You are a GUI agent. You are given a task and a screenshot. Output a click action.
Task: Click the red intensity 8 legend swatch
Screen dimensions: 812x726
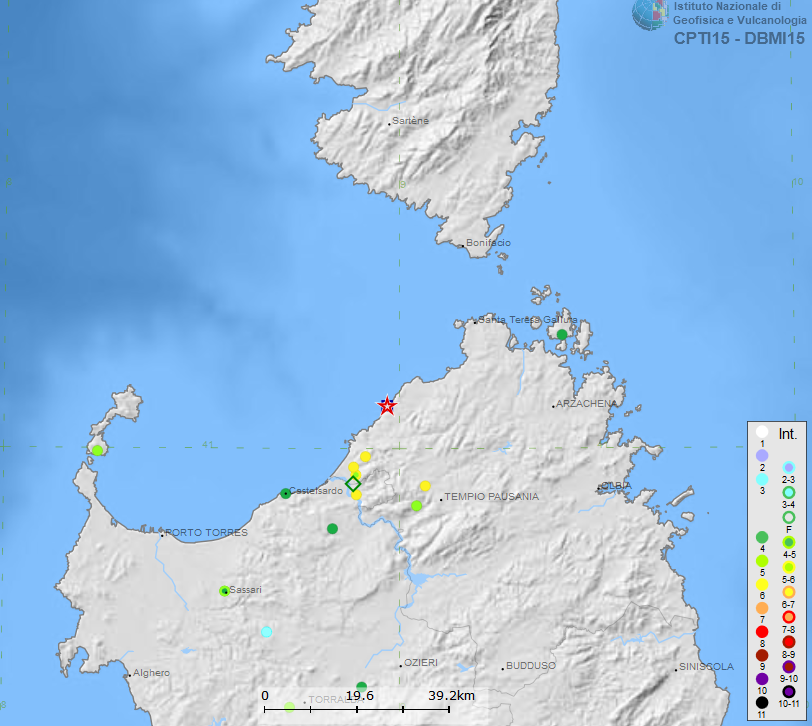click(x=762, y=632)
